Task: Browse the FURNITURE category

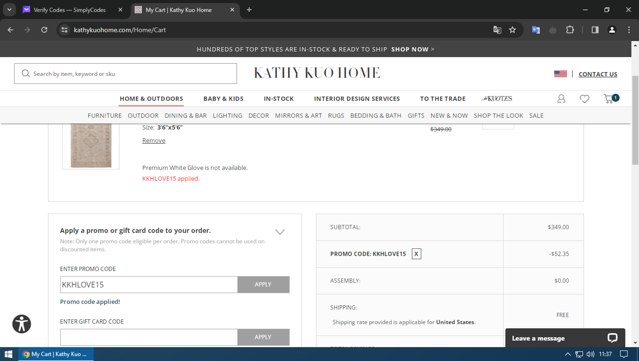Action: pyautogui.click(x=104, y=116)
